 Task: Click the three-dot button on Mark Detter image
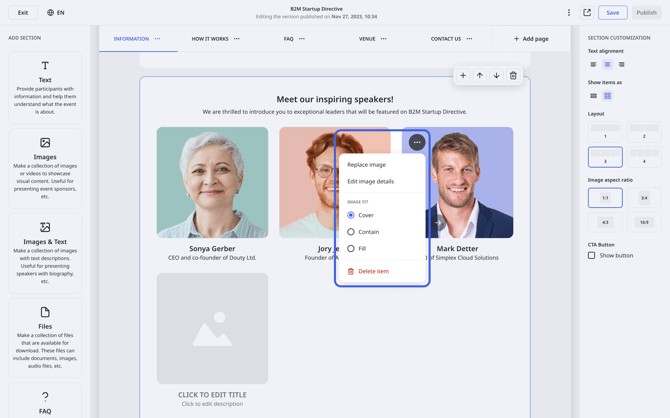coord(417,142)
